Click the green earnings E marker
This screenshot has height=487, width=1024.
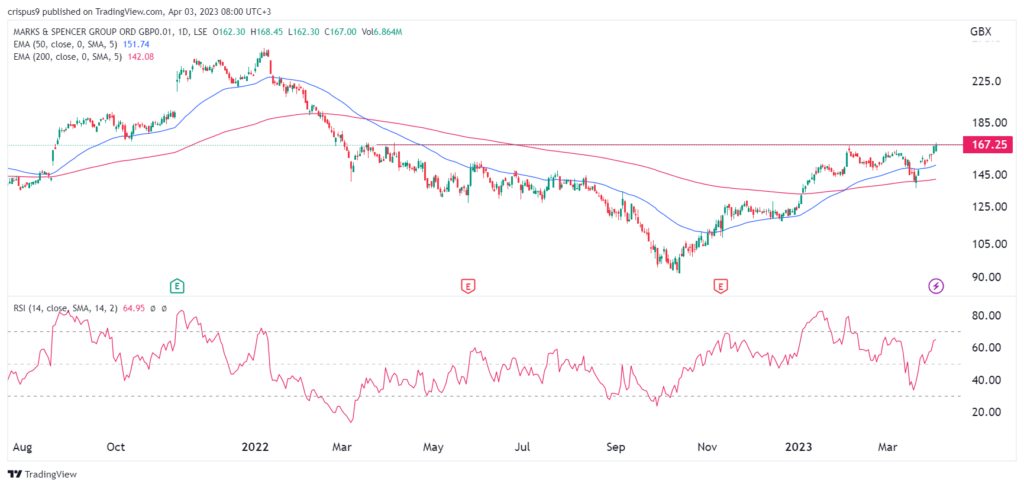point(176,285)
